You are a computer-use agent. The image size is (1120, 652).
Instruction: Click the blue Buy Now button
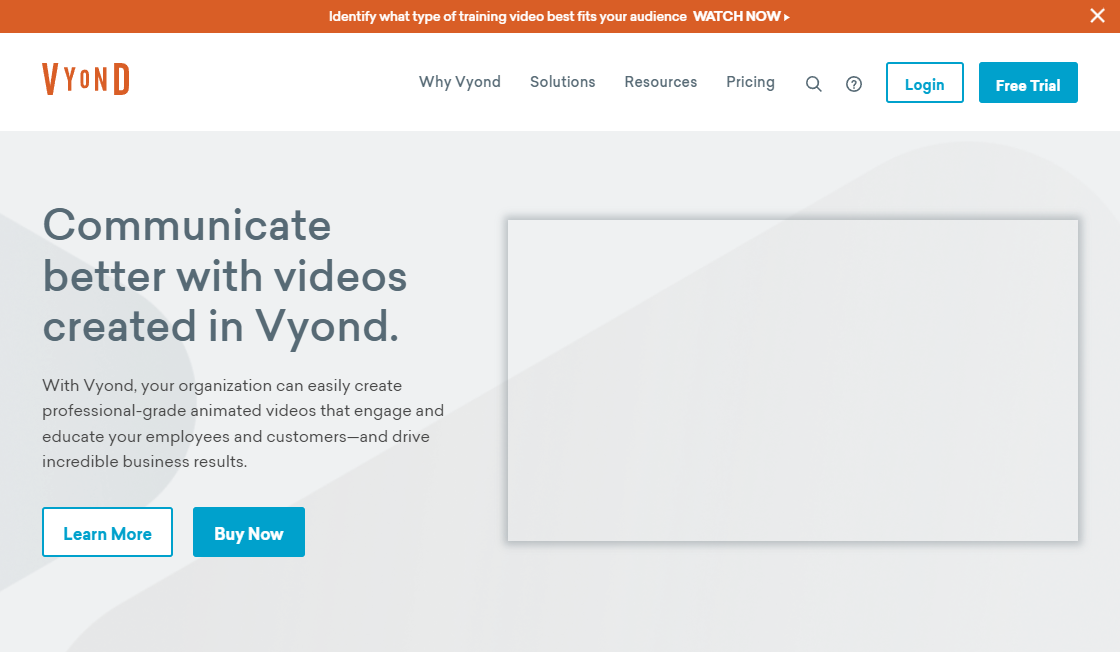tap(248, 532)
